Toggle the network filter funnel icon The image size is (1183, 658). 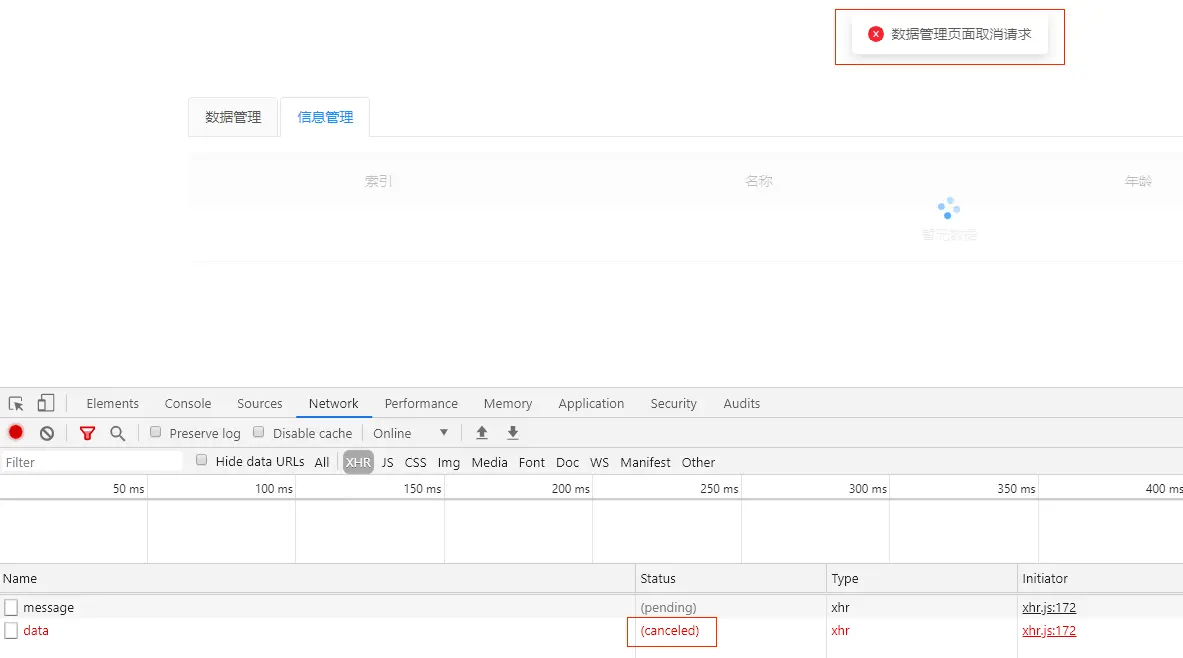(x=88, y=433)
